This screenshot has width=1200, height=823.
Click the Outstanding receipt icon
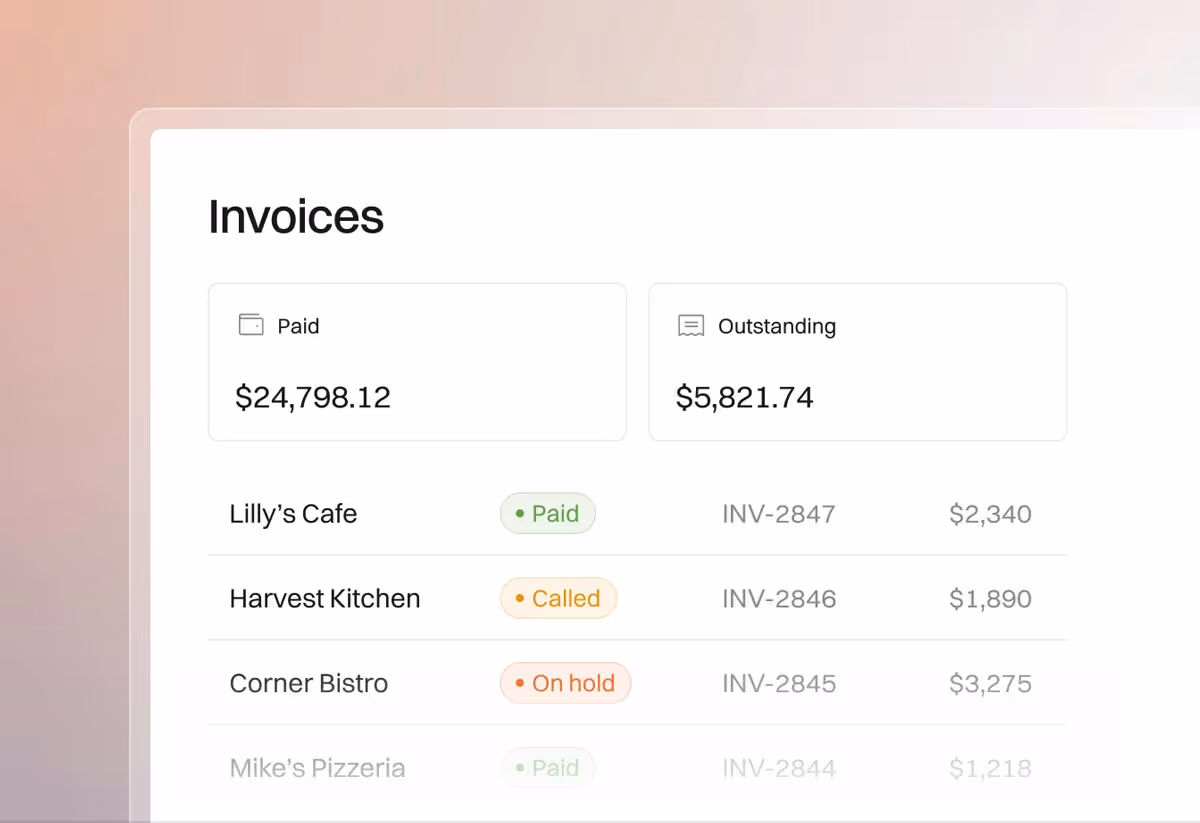(x=690, y=325)
